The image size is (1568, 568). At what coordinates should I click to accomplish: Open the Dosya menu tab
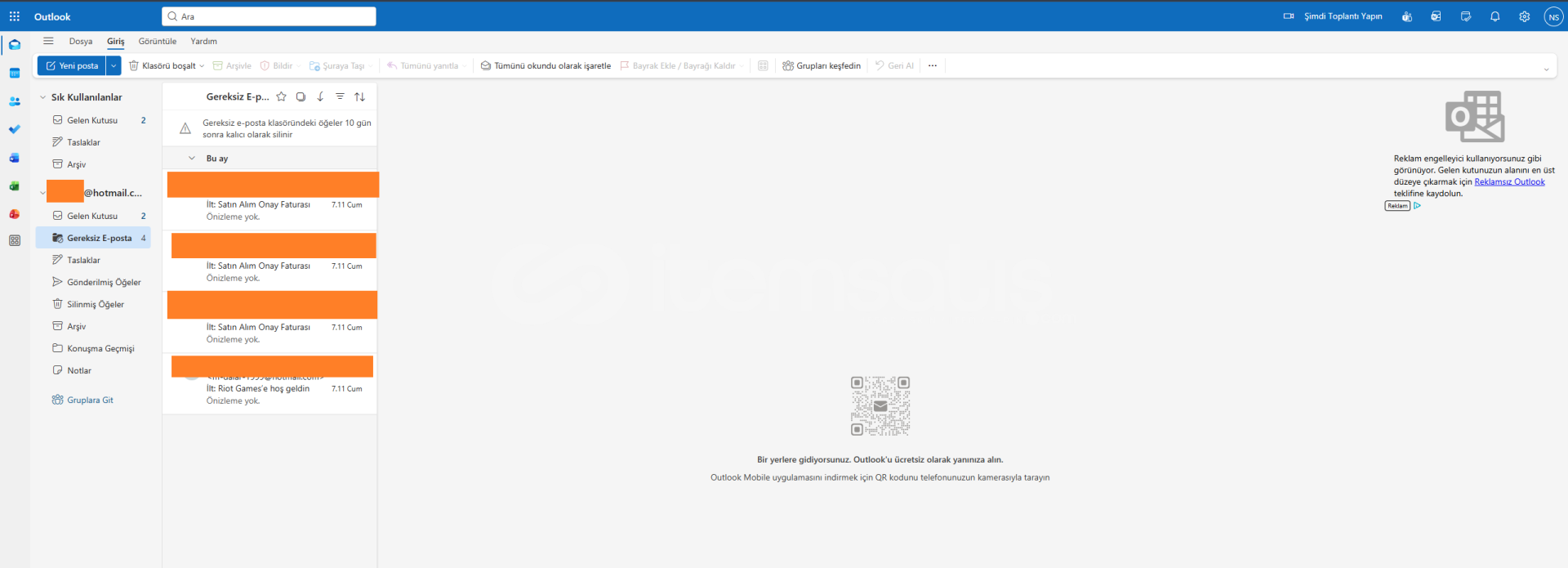(x=80, y=41)
